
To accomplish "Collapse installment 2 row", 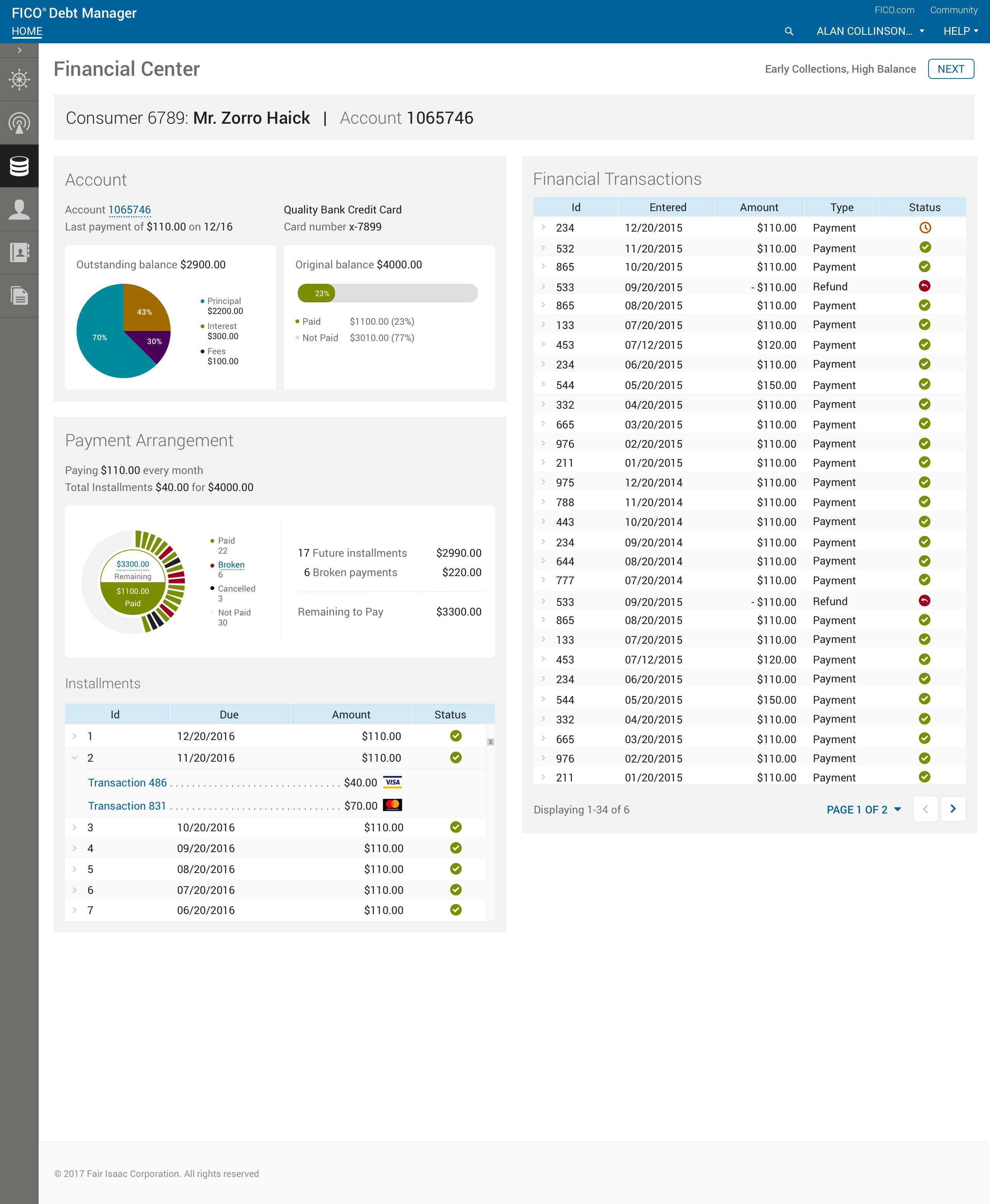I will 75,758.
